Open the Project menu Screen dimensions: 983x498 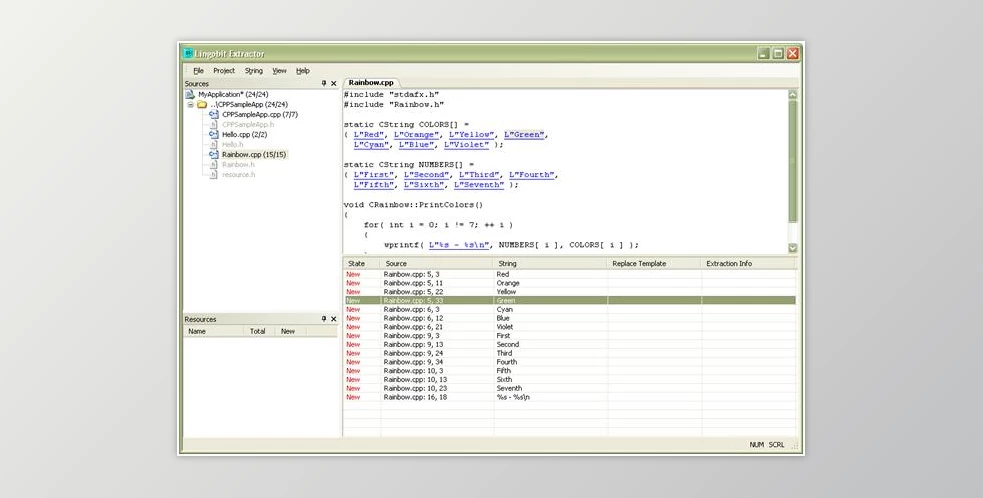pyautogui.click(x=224, y=71)
